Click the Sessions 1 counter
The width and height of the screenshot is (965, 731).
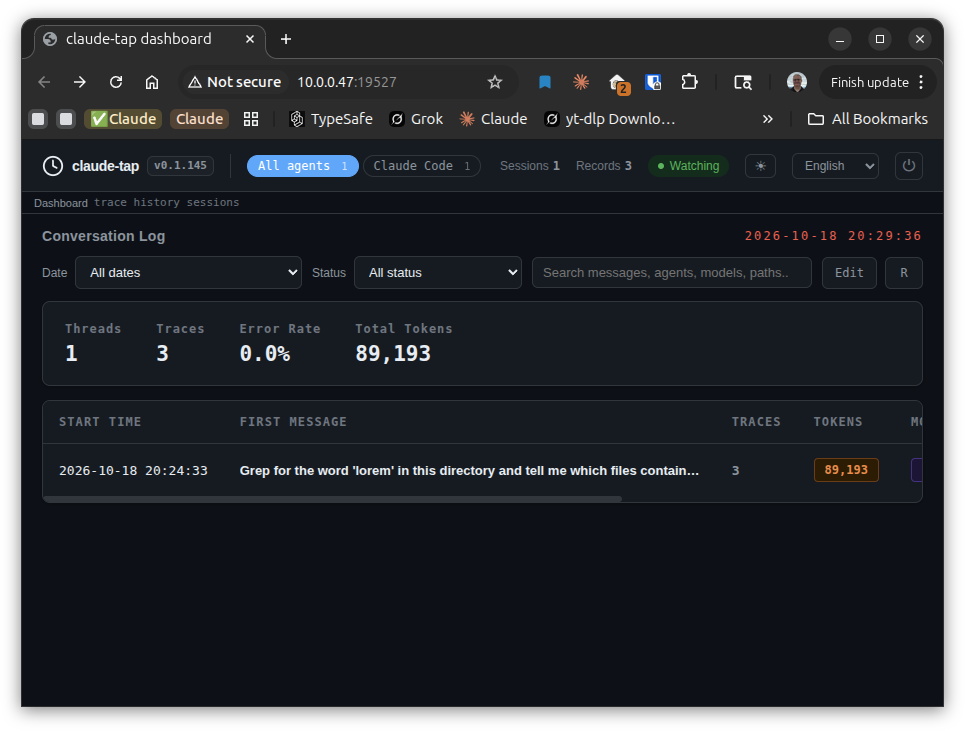coord(529,166)
